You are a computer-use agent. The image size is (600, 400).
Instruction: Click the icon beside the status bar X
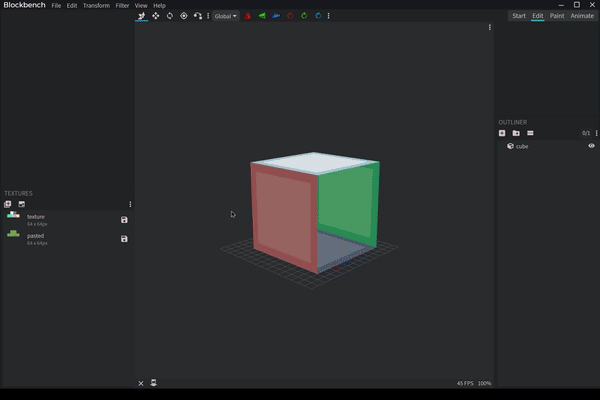153,383
